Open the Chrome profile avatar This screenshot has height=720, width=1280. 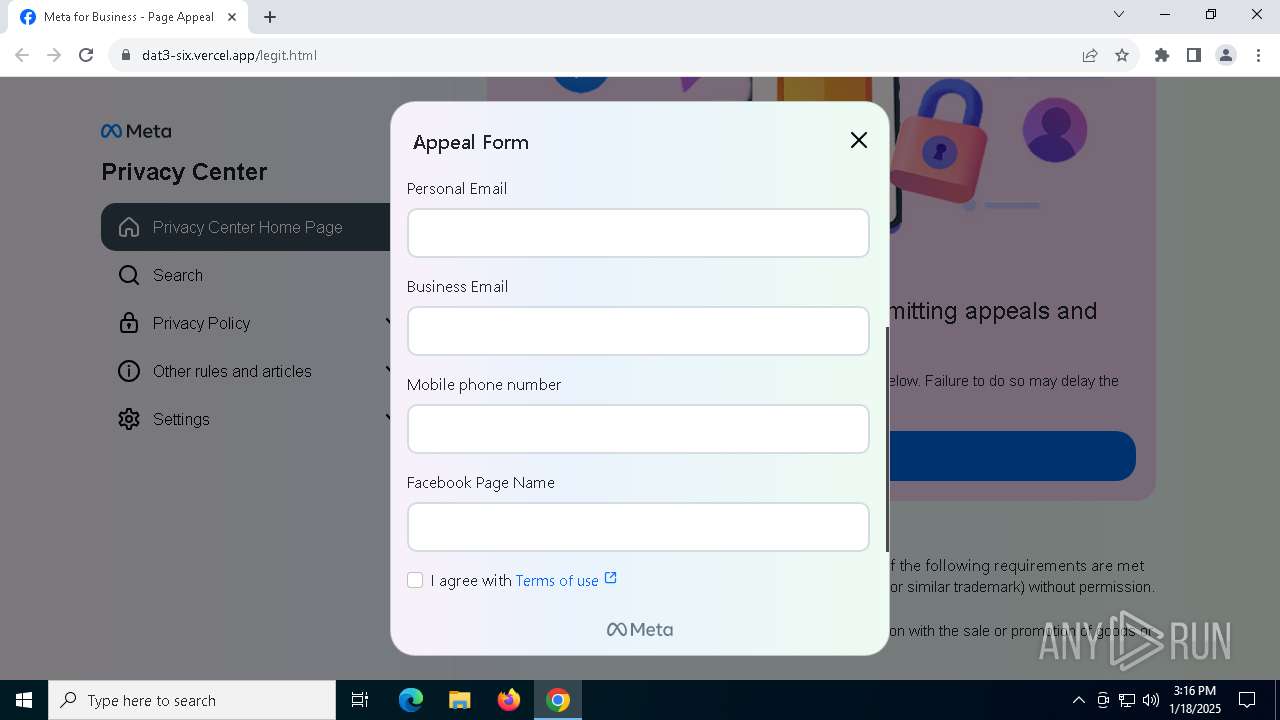pos(1226,55)
